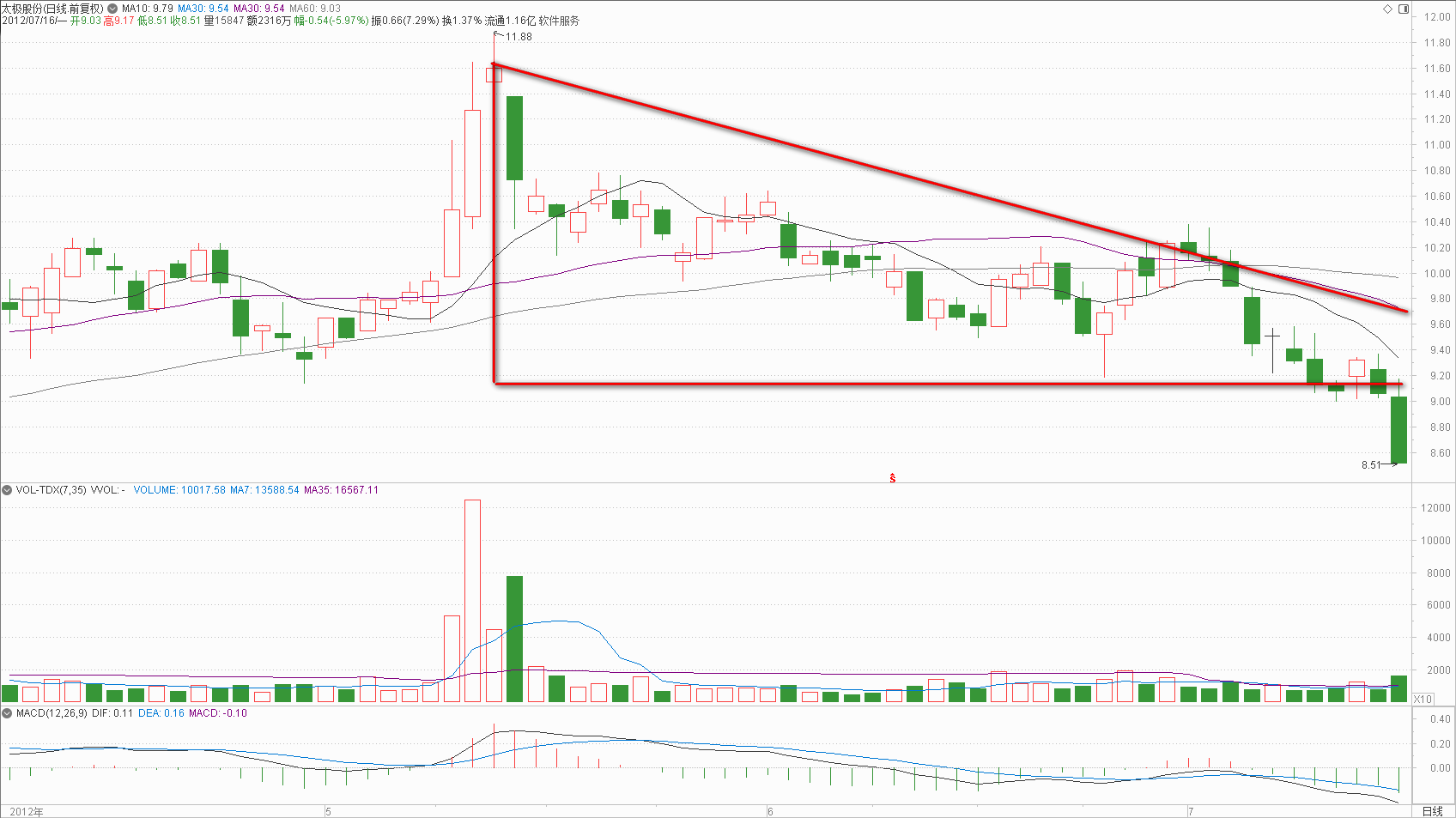The width and height of the screenshot is (1456, 818).
Task: Click the MACD: -0.10 label
Action: (218, 713)
